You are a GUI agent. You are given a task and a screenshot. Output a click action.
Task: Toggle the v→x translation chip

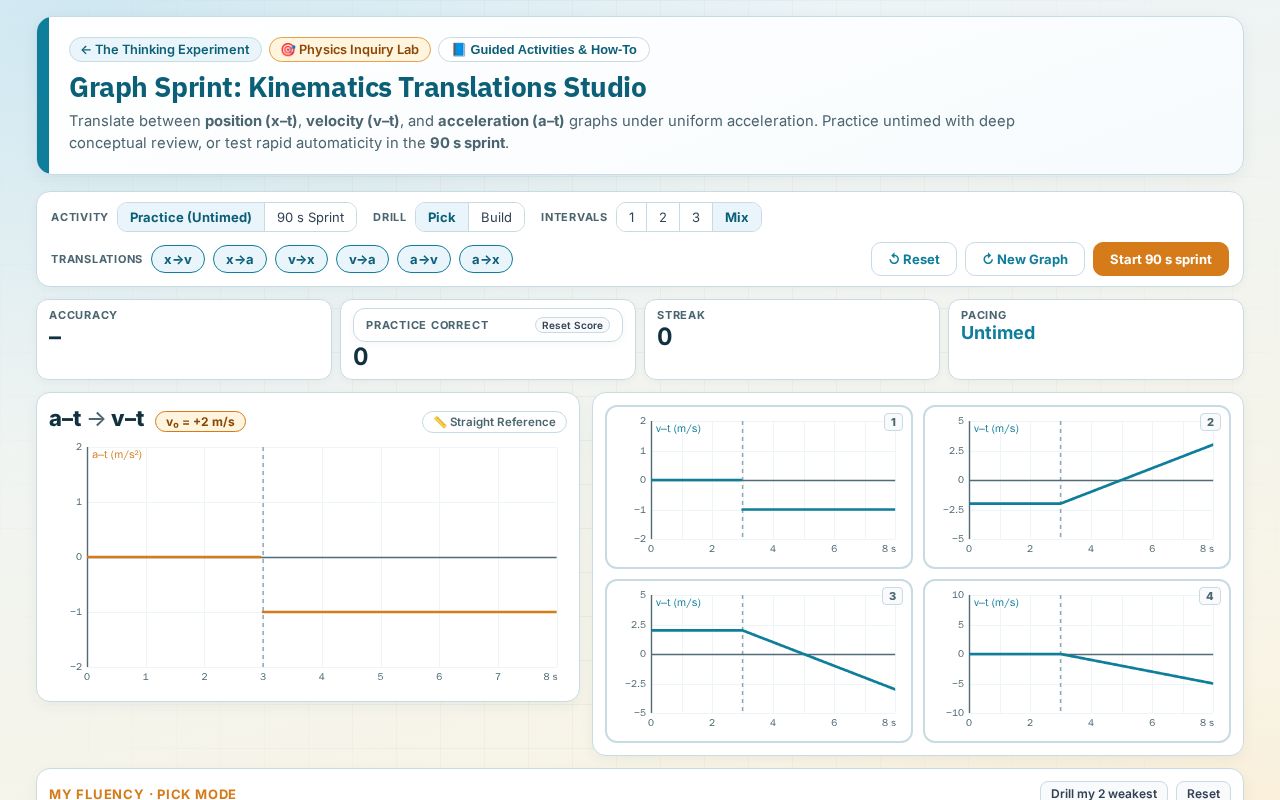tap(301, 259)
